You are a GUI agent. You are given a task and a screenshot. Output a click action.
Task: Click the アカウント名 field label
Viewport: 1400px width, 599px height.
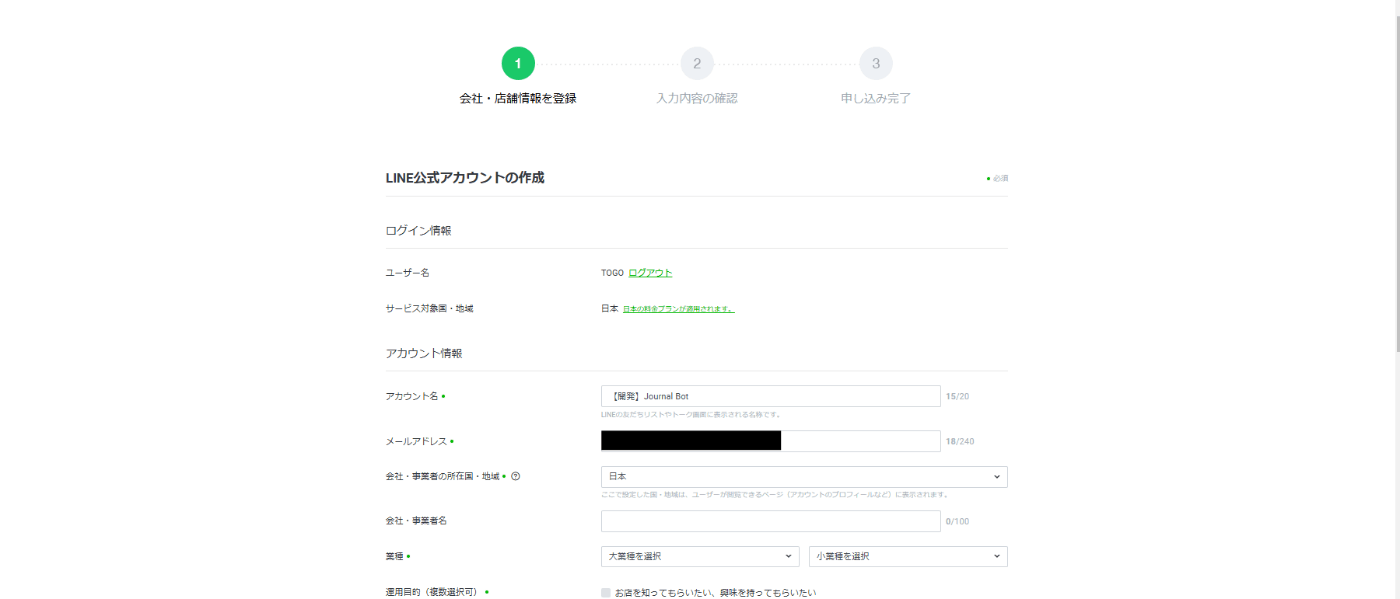[x=412, y=396]
